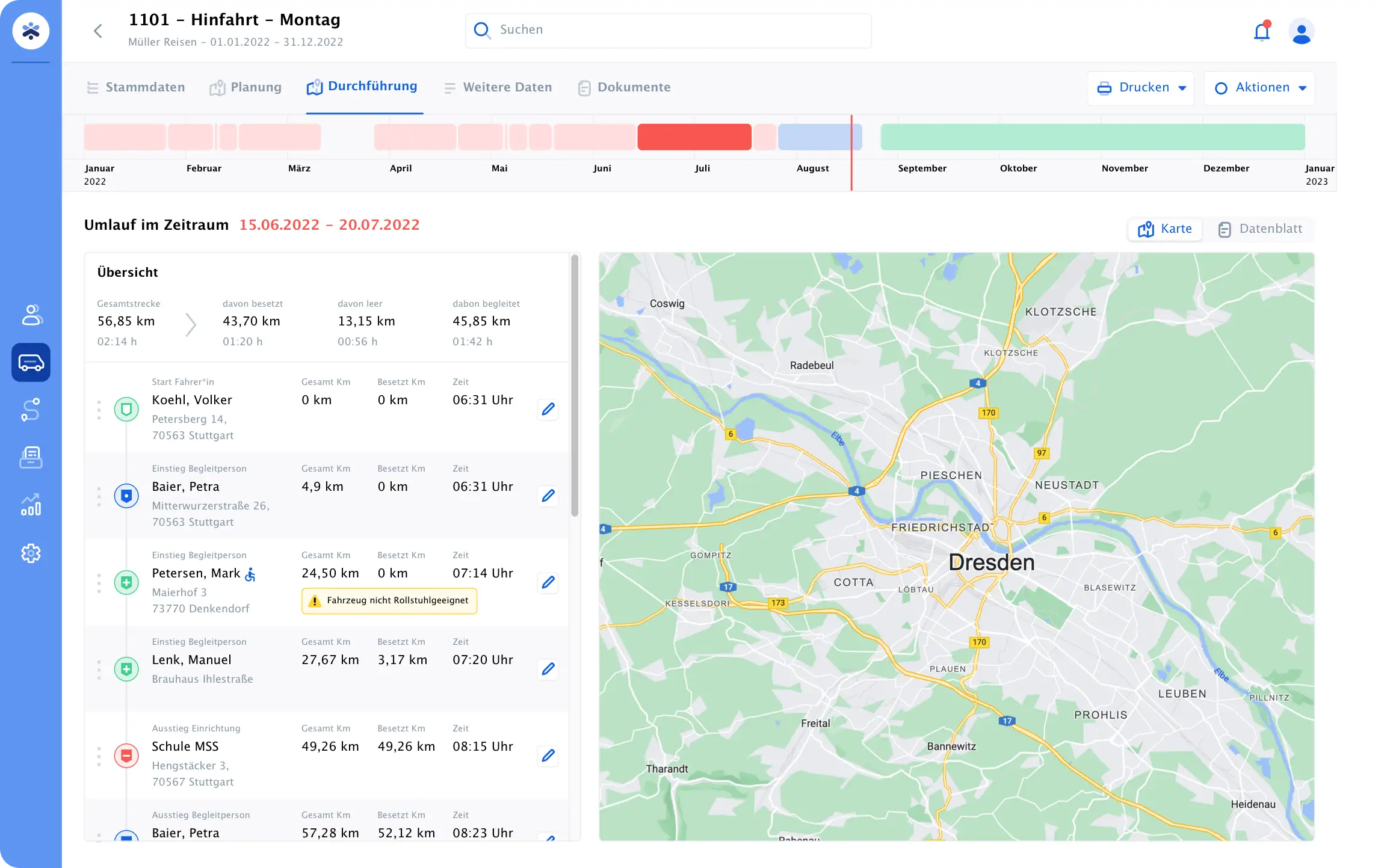Open the persons sidebar icon
Viewport: 1390px width, 868px height.
(31, 315)
